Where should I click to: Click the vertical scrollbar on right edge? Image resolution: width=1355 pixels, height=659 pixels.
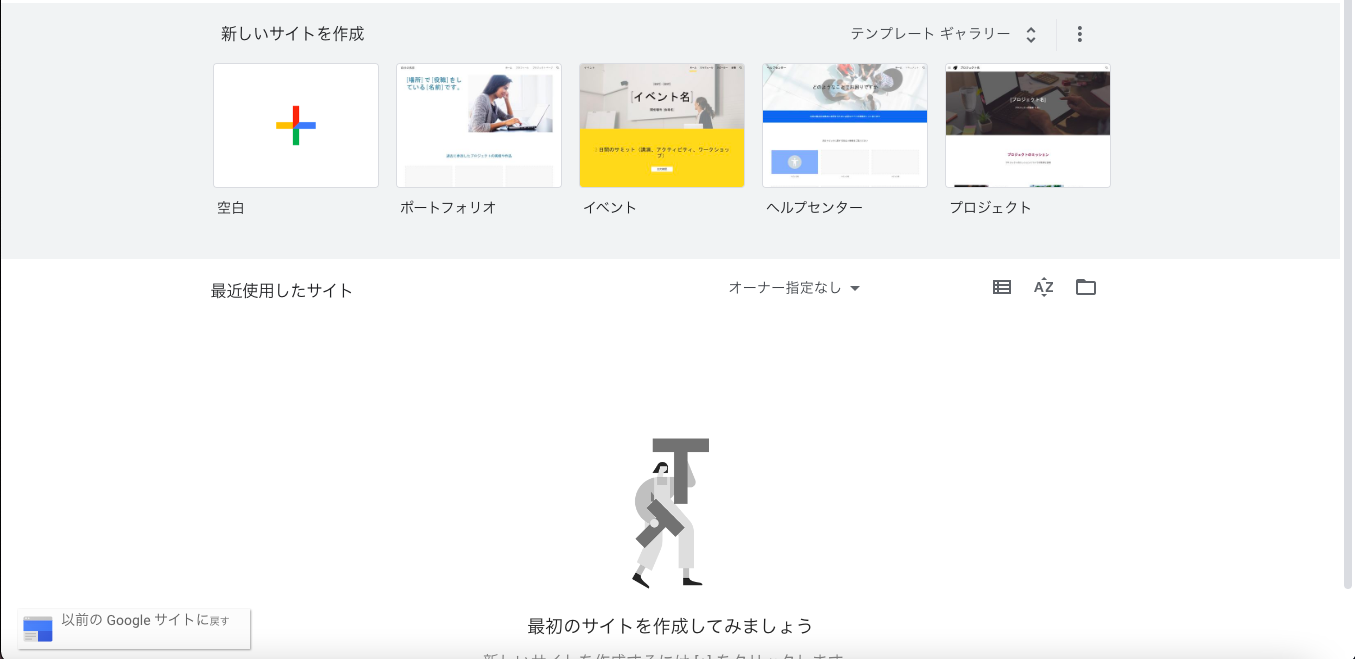coord(1348,295)
